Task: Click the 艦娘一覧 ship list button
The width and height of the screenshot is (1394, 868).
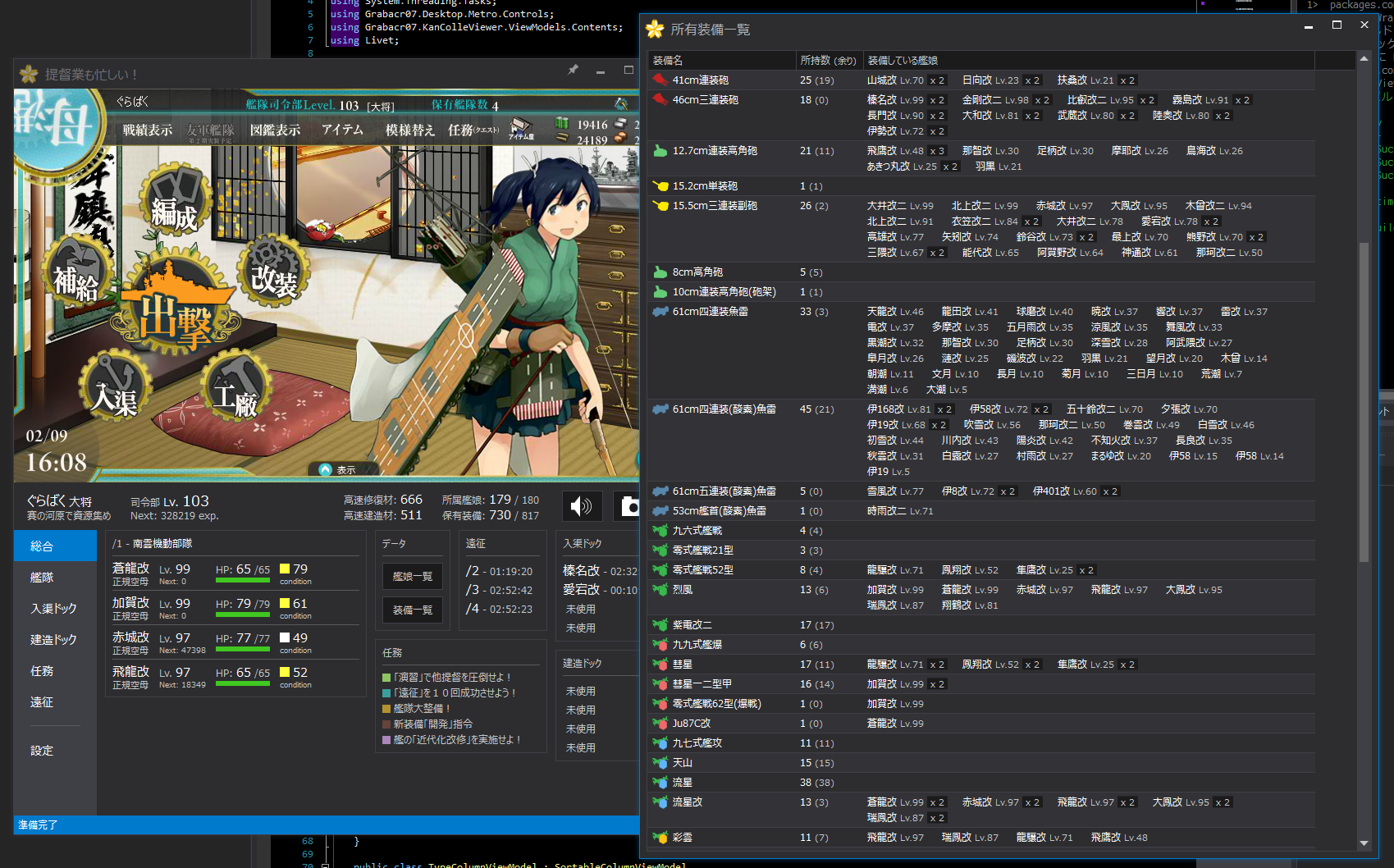Action: point(413,577)
